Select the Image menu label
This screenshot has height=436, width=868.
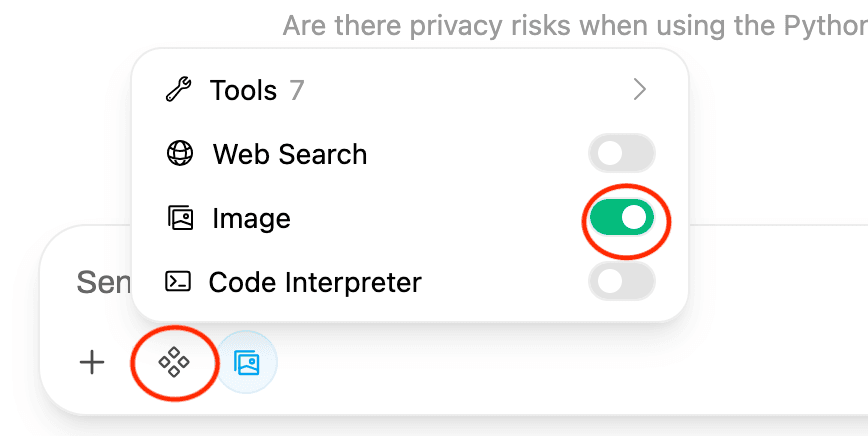tap(251, 218)
